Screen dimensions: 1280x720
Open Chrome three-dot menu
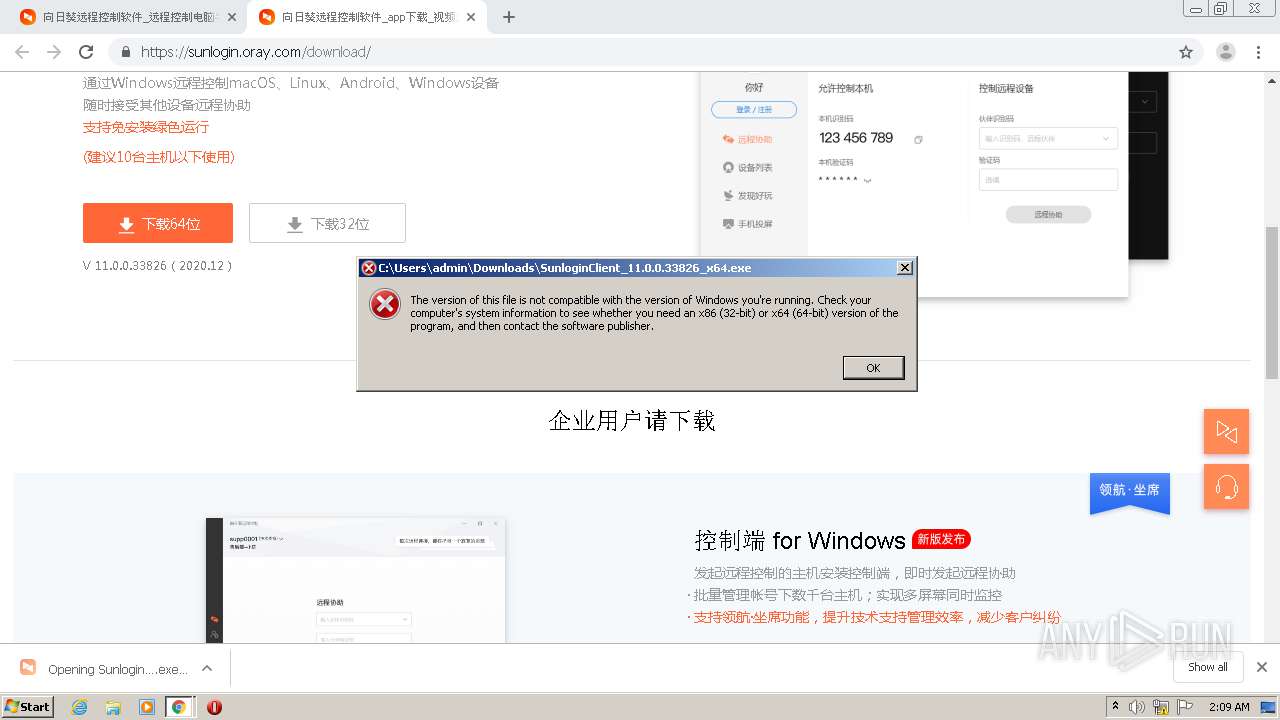[x=1258, y=52]
